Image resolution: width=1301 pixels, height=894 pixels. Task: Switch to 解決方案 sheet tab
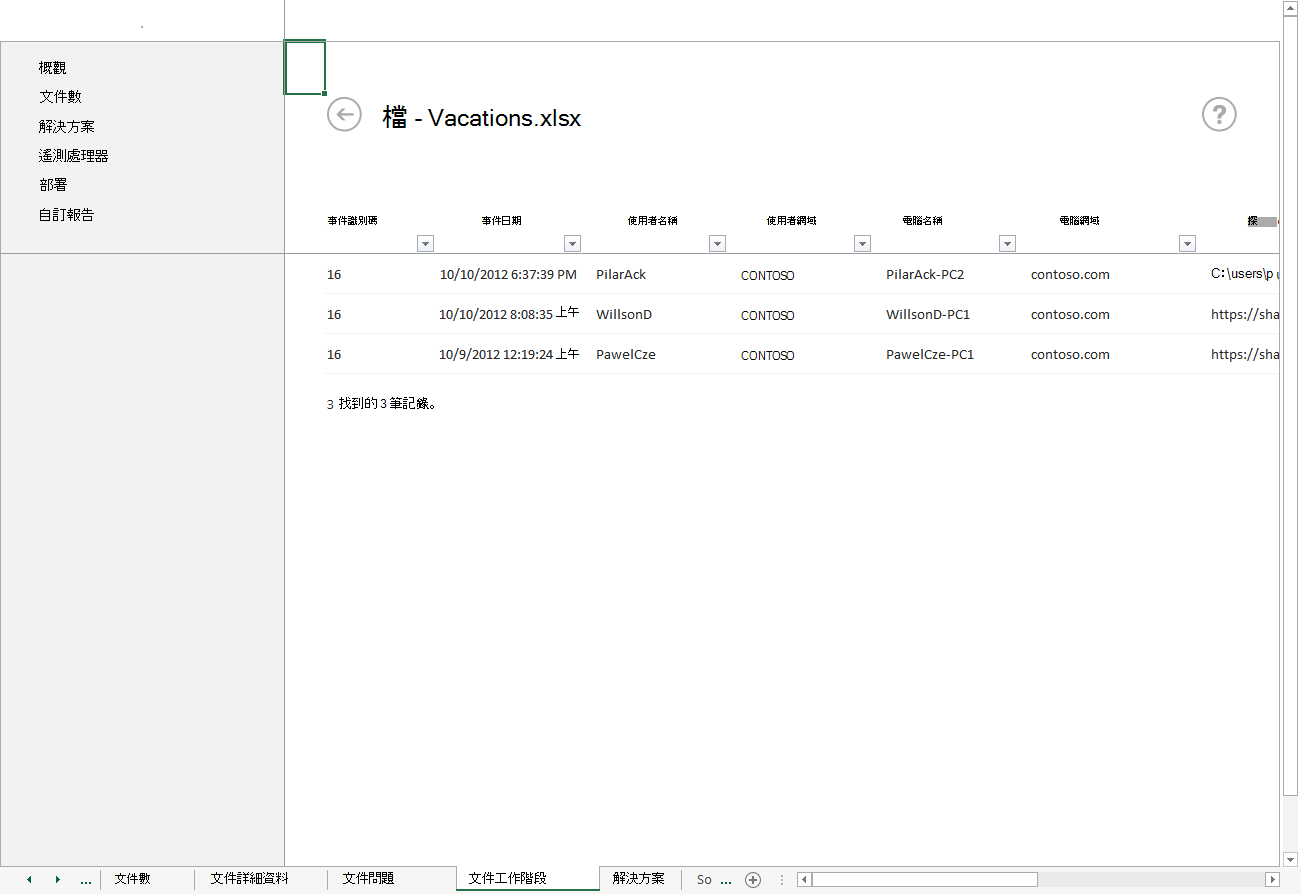(x=639, y=879)
